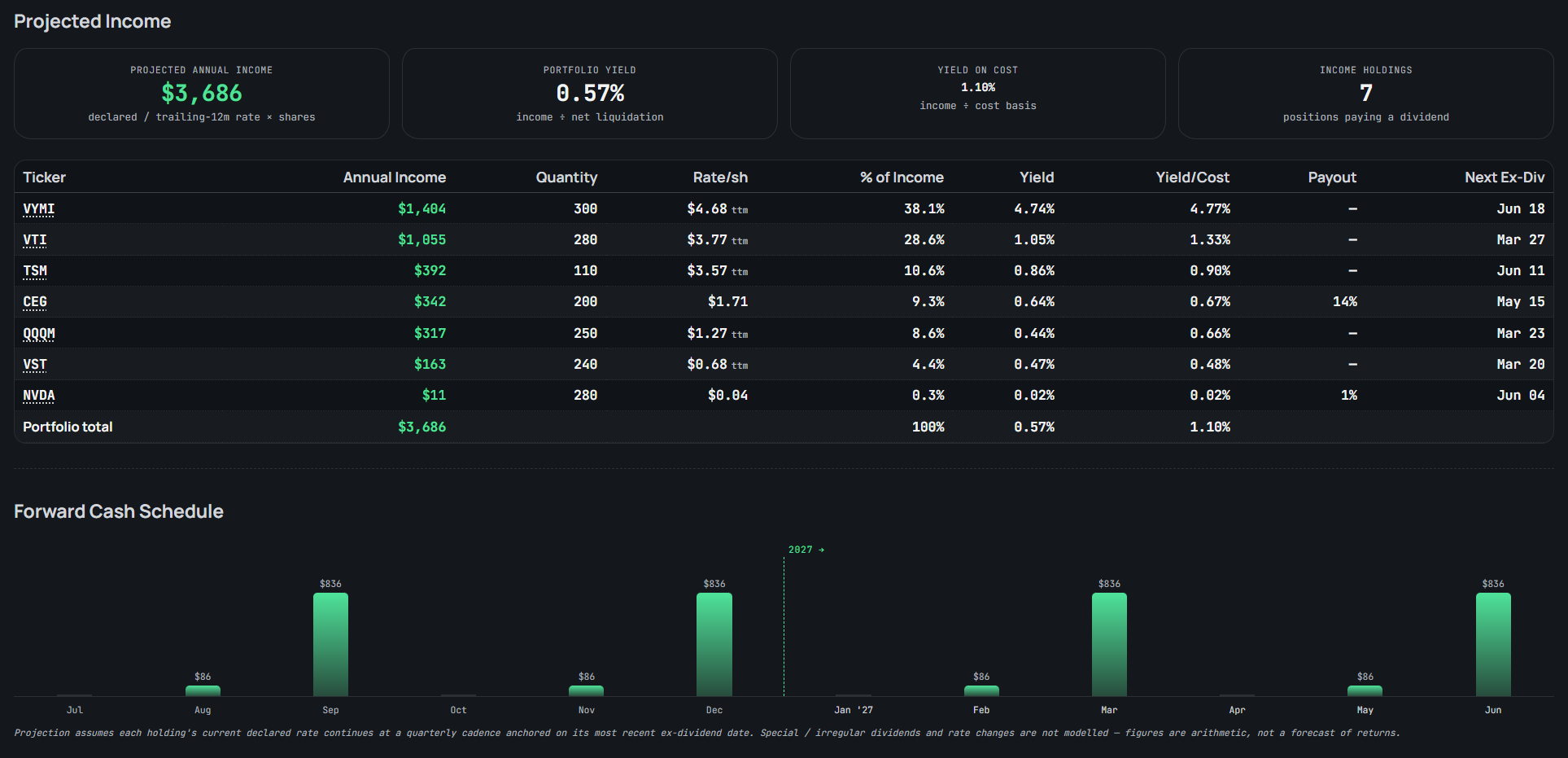Click the November $86 bar
Image resolution: width=1568 pixels, height=758 pixels.
586,690
